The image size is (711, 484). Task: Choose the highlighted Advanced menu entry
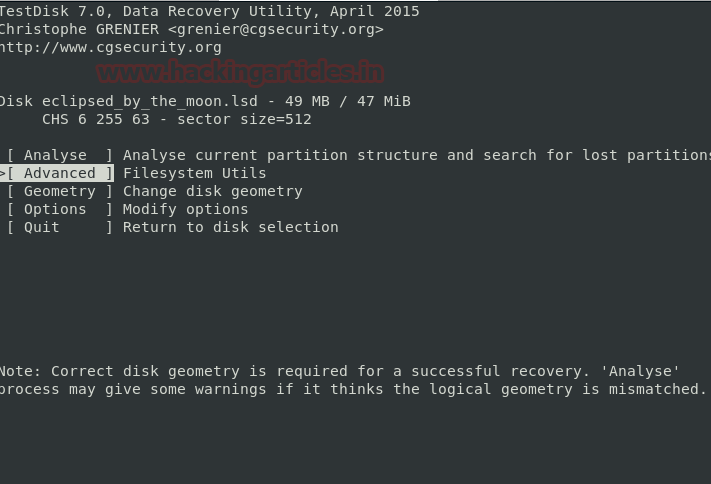tap(60, 173)
